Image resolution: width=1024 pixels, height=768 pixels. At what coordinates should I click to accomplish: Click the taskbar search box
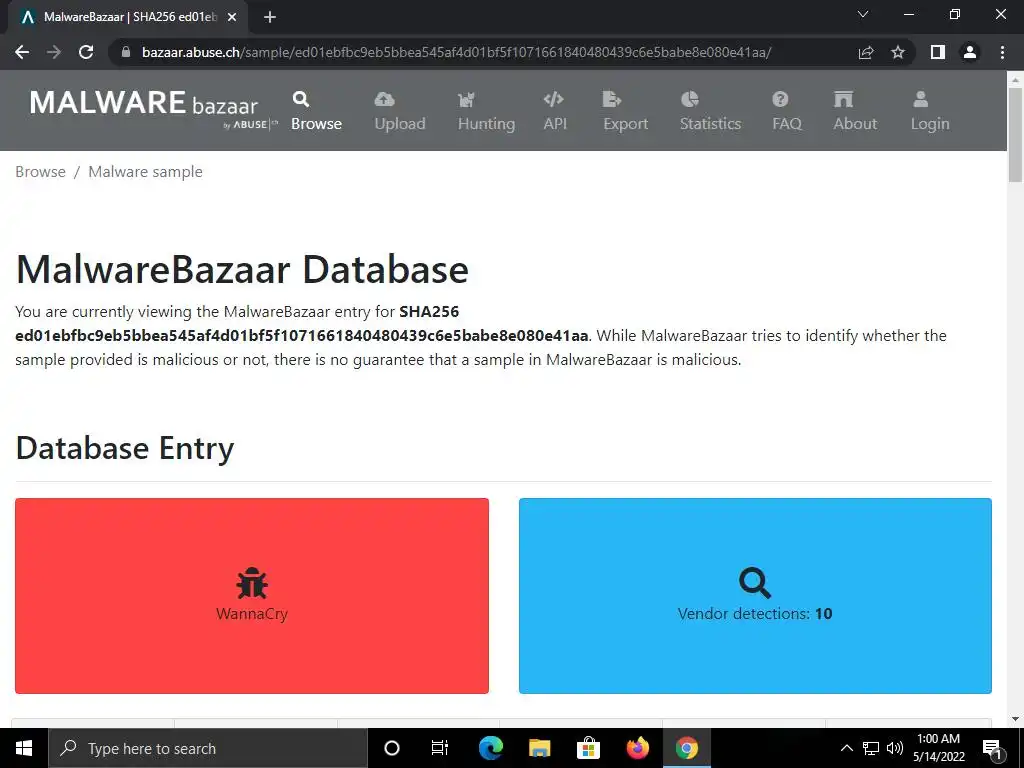pos(208,748)
